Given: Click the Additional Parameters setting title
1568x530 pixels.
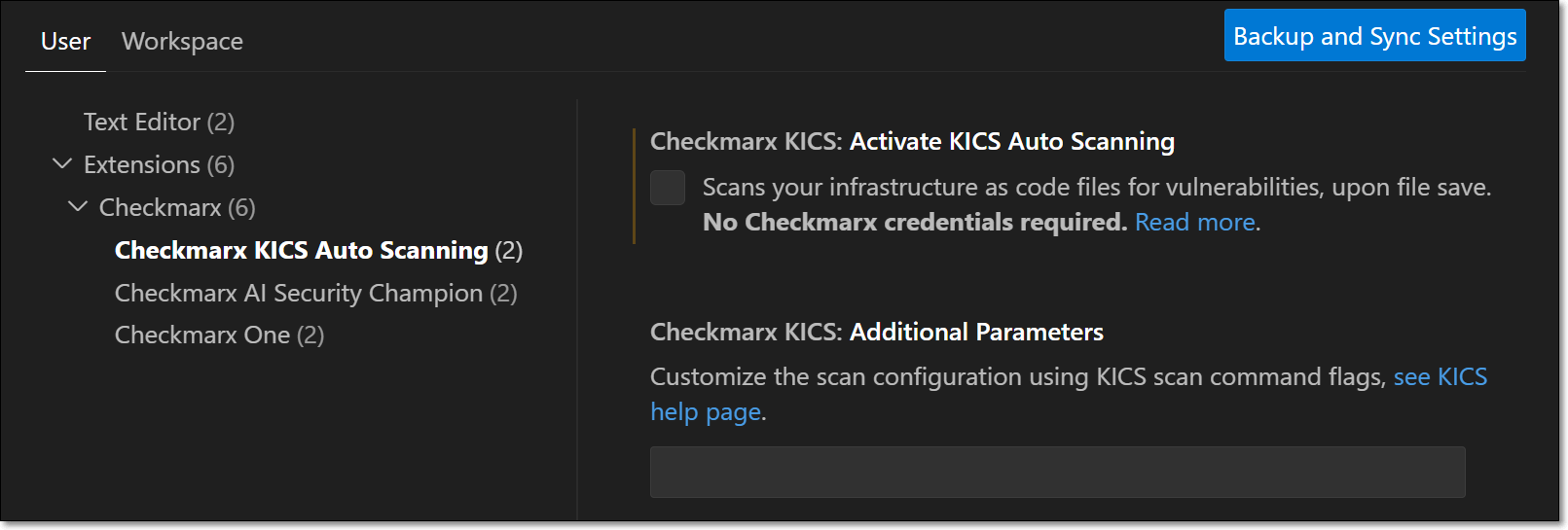Looking at the screenshot, I should (975, 333).
